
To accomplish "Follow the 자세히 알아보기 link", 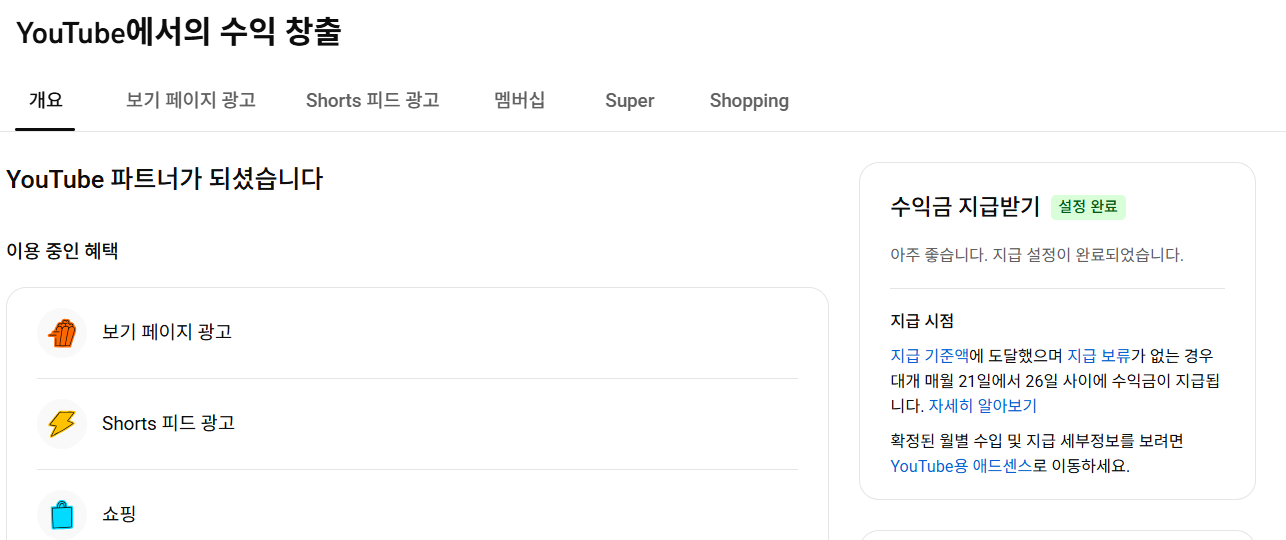I will pyautogui.click(x=983, y=406).
